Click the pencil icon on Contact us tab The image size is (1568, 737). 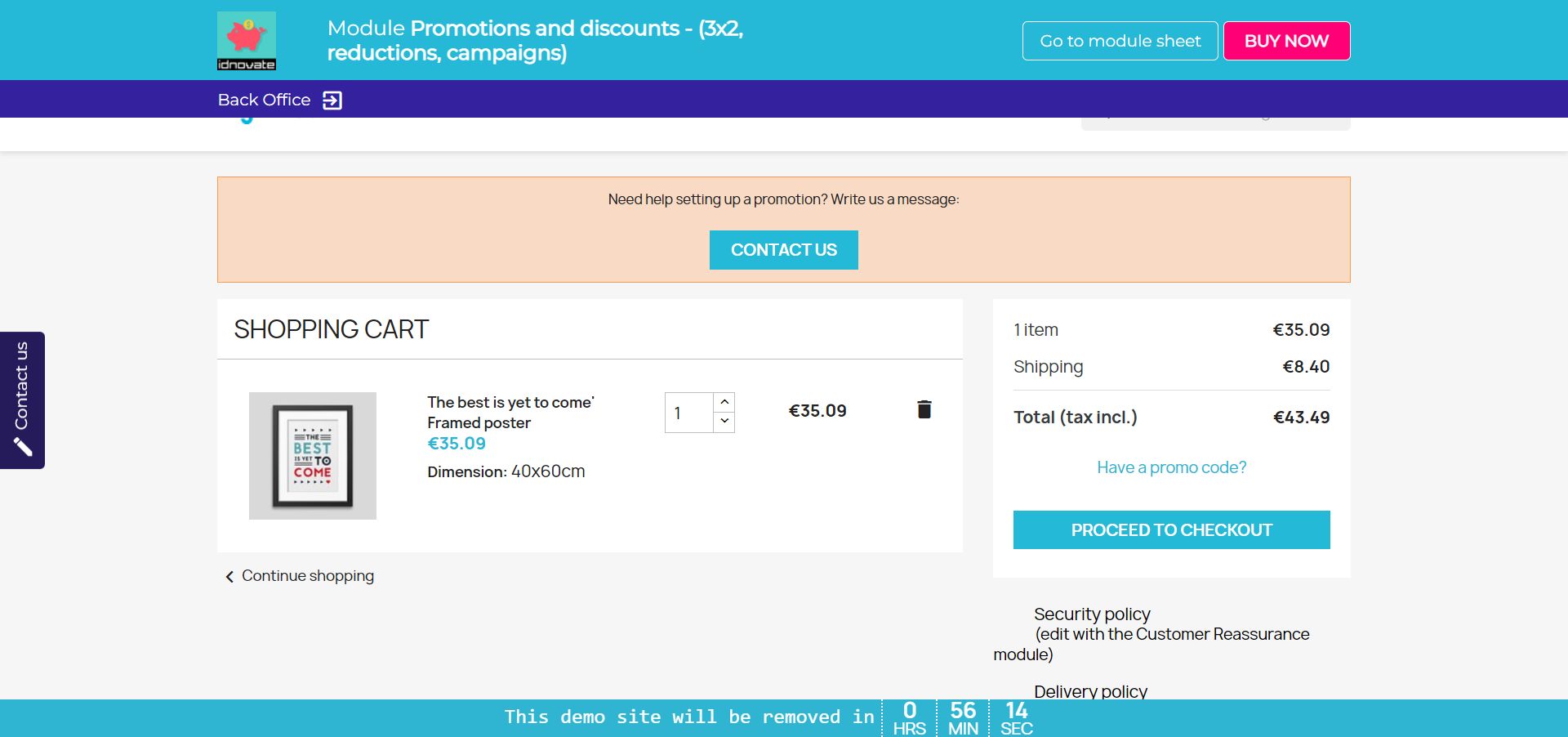pyautogui.click(x=23, y=447)
